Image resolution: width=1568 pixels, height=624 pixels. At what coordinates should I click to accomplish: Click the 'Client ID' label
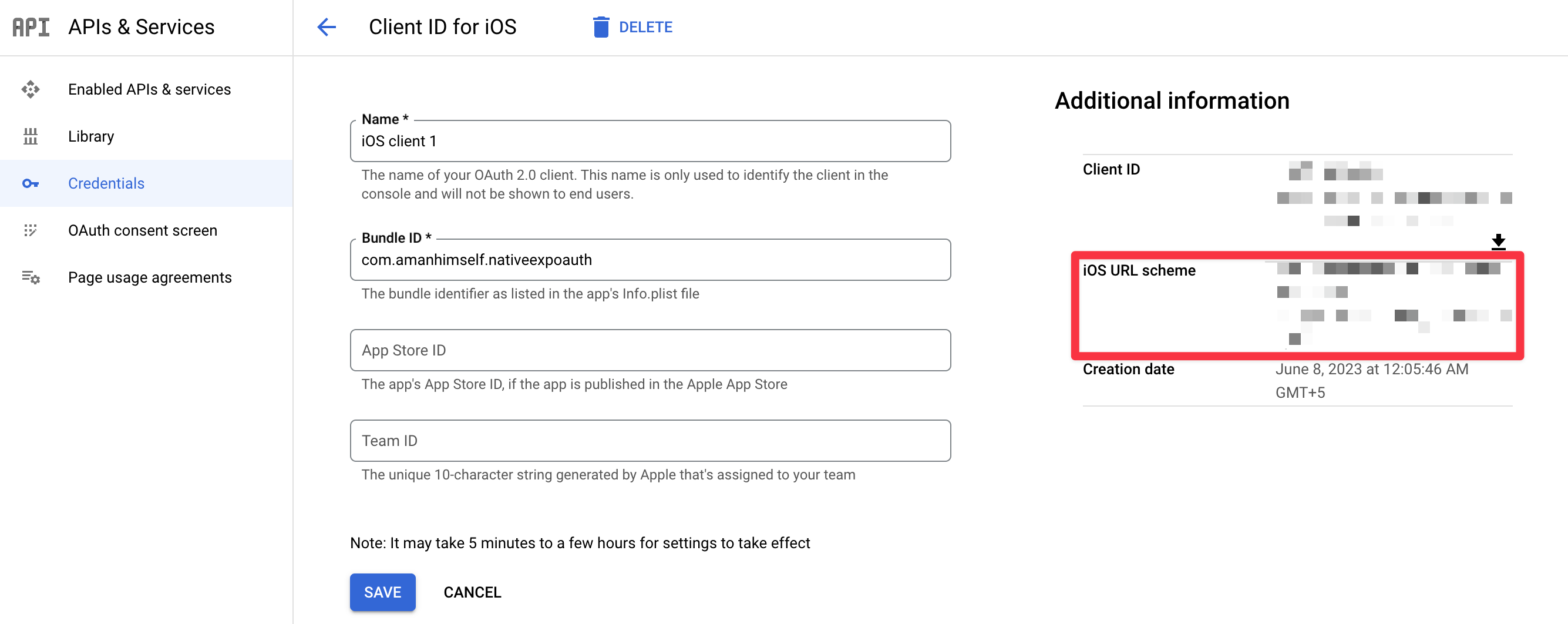tap(1111, 169)
